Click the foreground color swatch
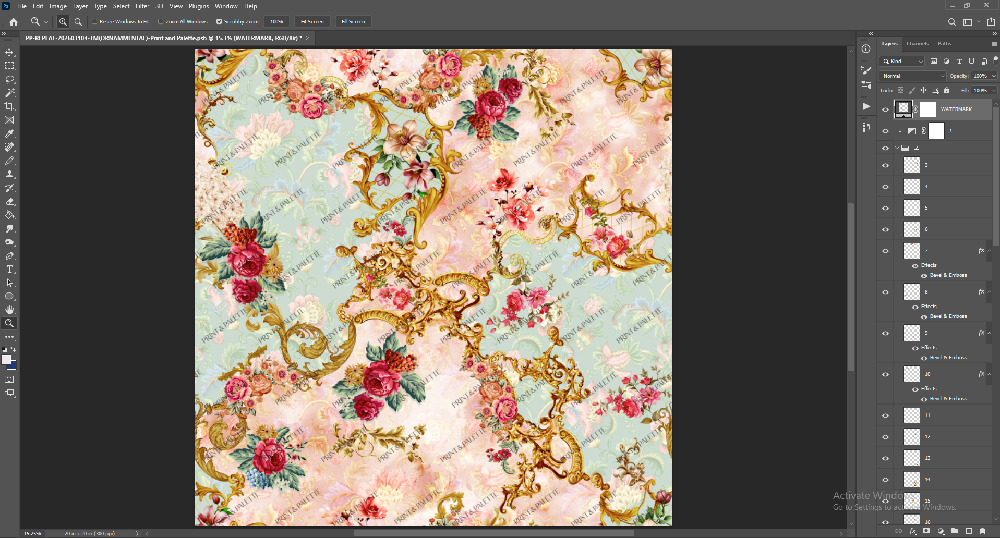Image resolution: width=1000 pixels, height=538 pixels. [x=7, y=360]
